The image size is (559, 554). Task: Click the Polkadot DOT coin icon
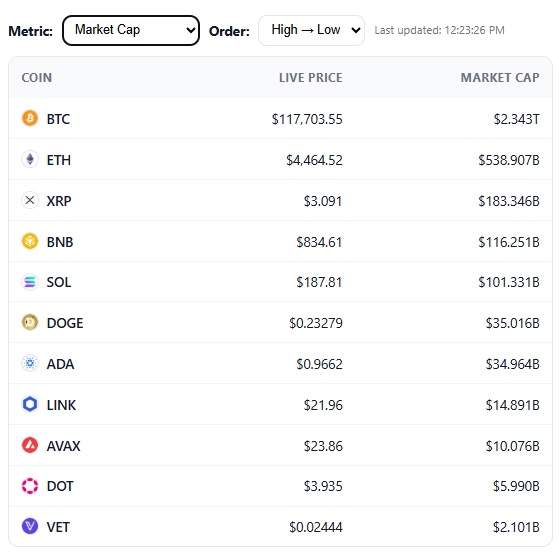tap(30, 486)
